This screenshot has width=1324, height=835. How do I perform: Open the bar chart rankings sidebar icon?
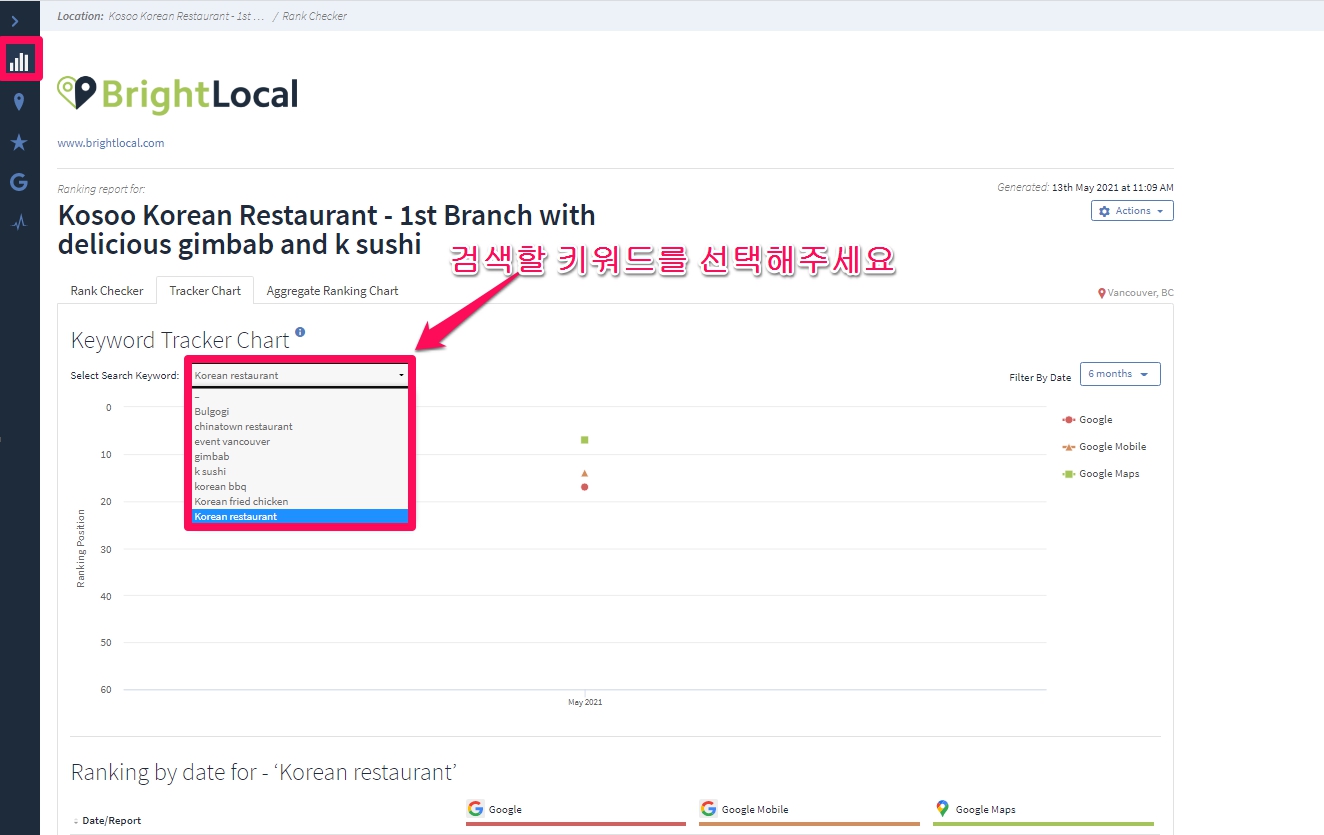pos(19,60)
